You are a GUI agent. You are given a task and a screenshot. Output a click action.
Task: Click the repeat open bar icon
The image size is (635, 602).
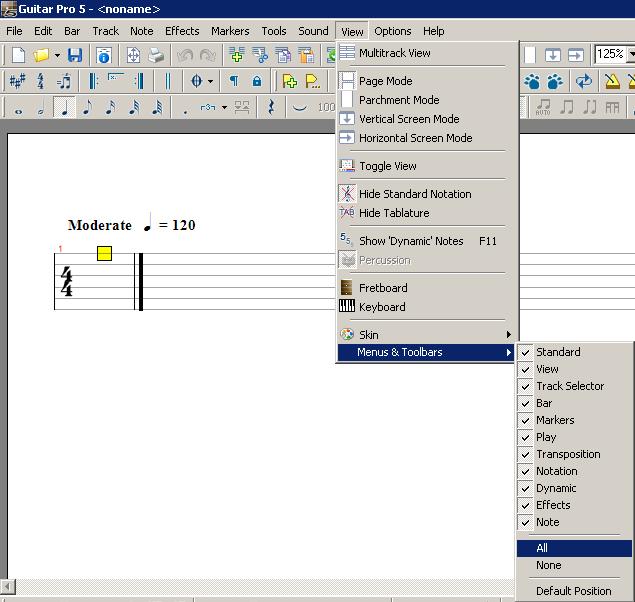pos(94,81)
